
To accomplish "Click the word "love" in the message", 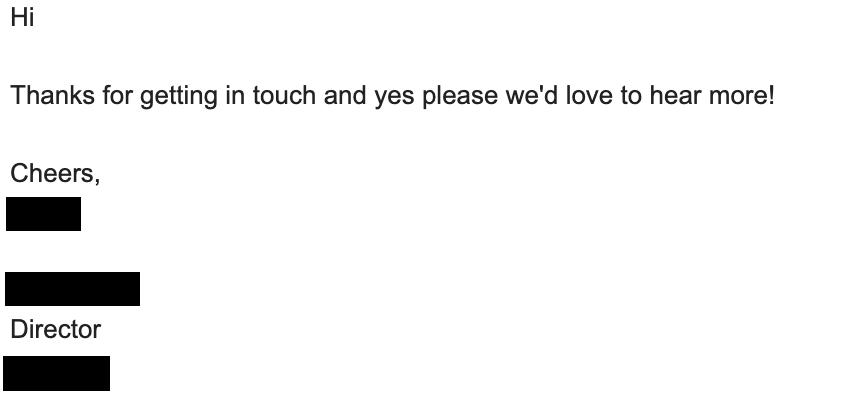I will click(x=589, y=95).
